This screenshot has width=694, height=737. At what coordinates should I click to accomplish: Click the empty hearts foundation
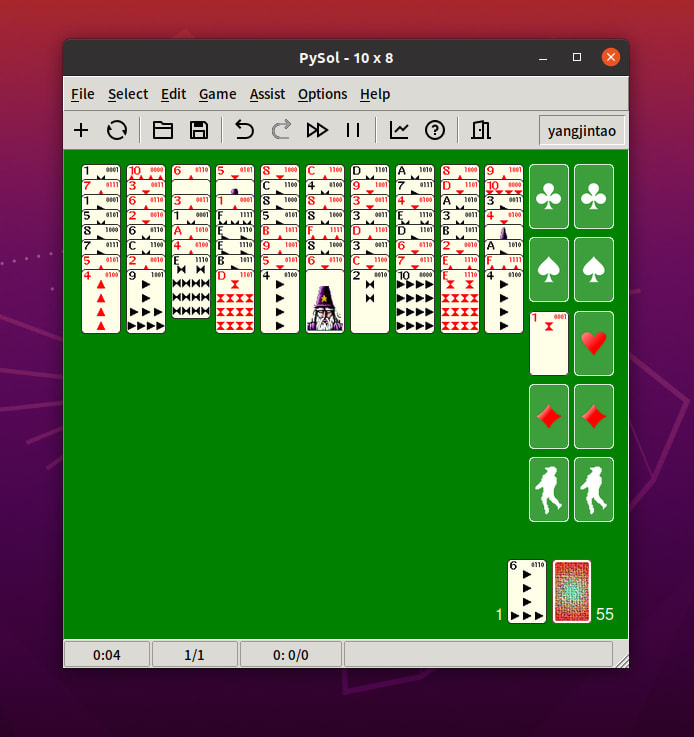(x=594, y=343)
